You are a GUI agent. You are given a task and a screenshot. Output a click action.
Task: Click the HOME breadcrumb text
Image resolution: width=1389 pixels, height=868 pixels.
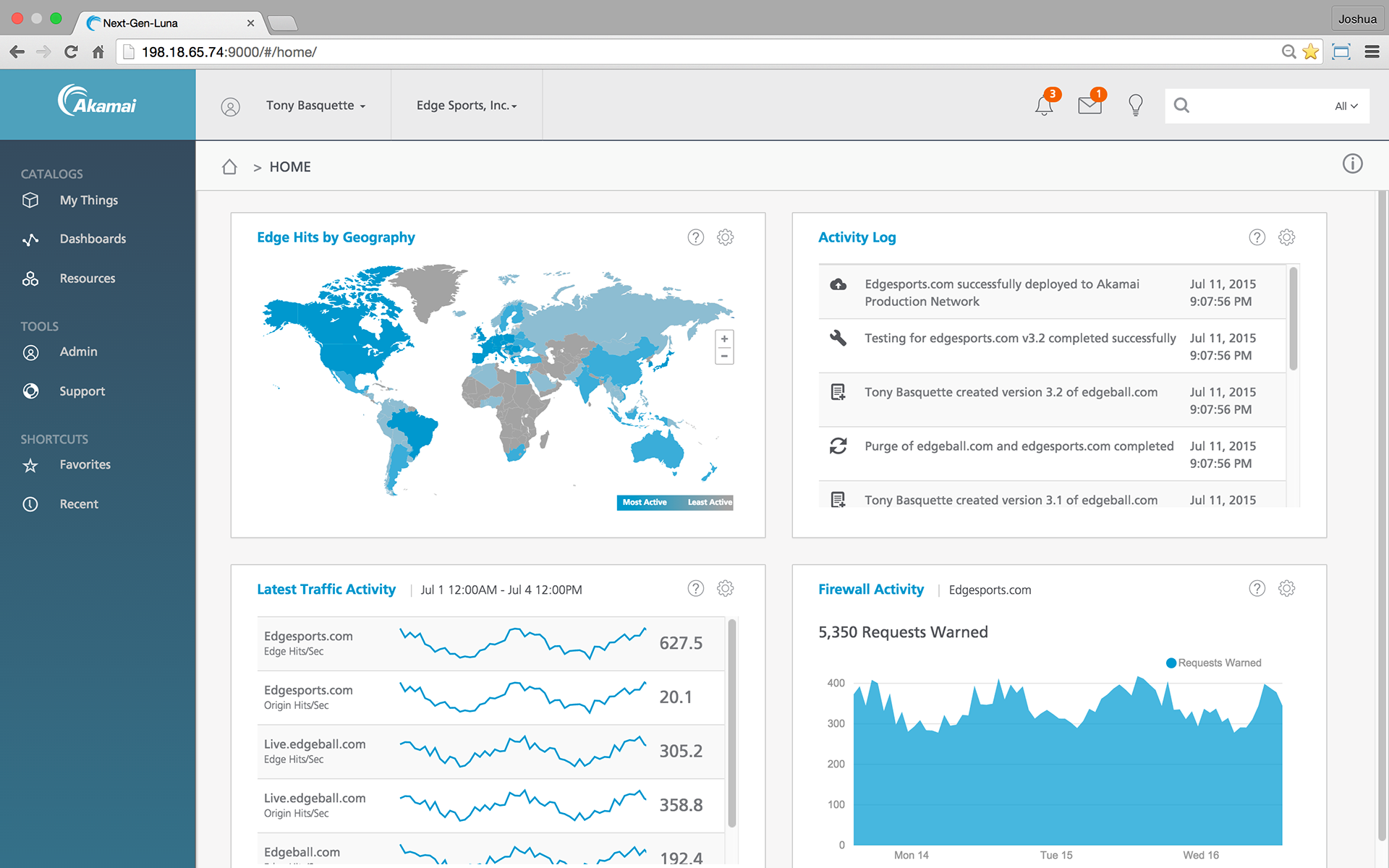coord(290,167)
